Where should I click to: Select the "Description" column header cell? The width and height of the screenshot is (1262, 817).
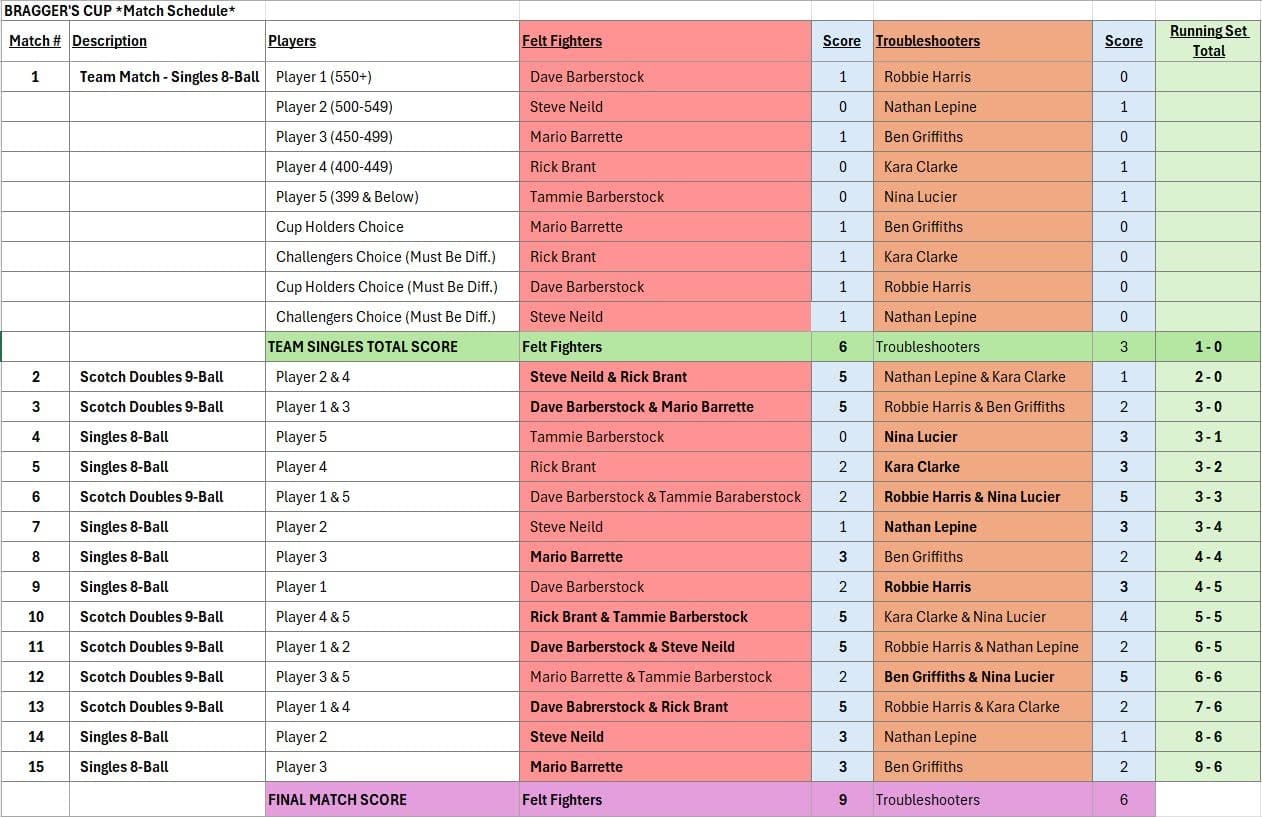pos(167,41)
